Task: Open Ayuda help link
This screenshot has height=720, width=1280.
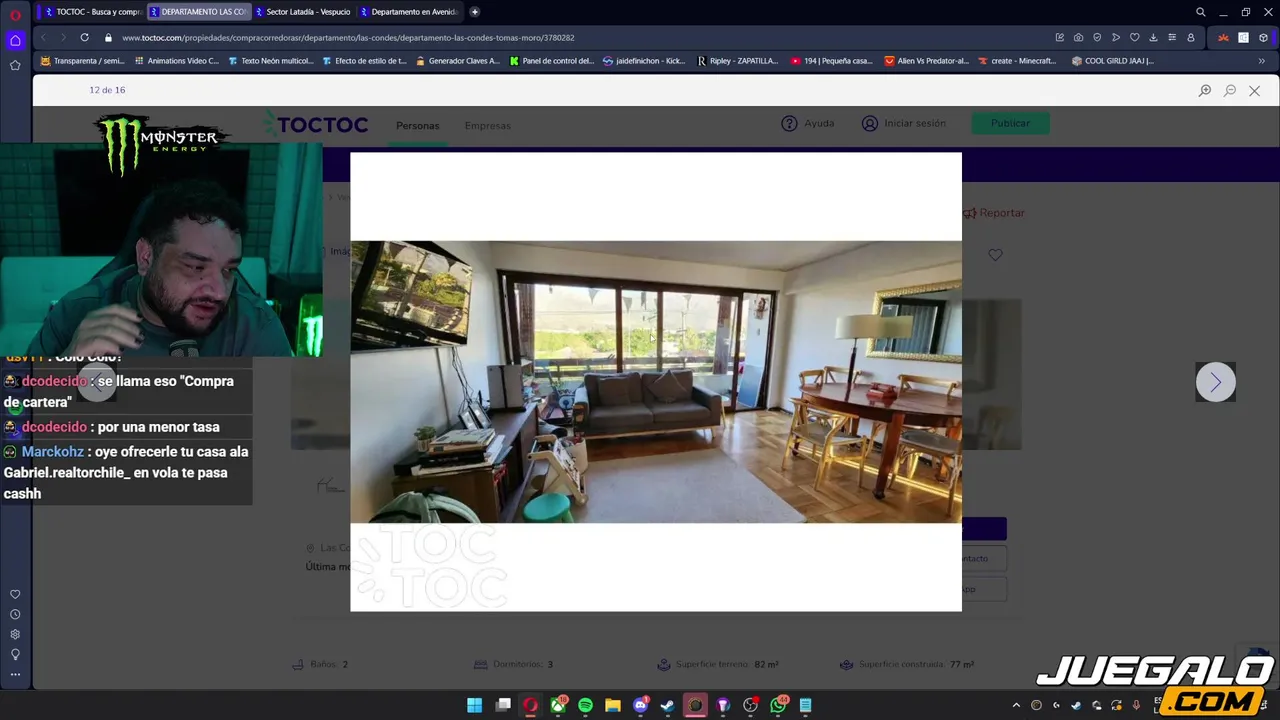Action: pos(807,123)
